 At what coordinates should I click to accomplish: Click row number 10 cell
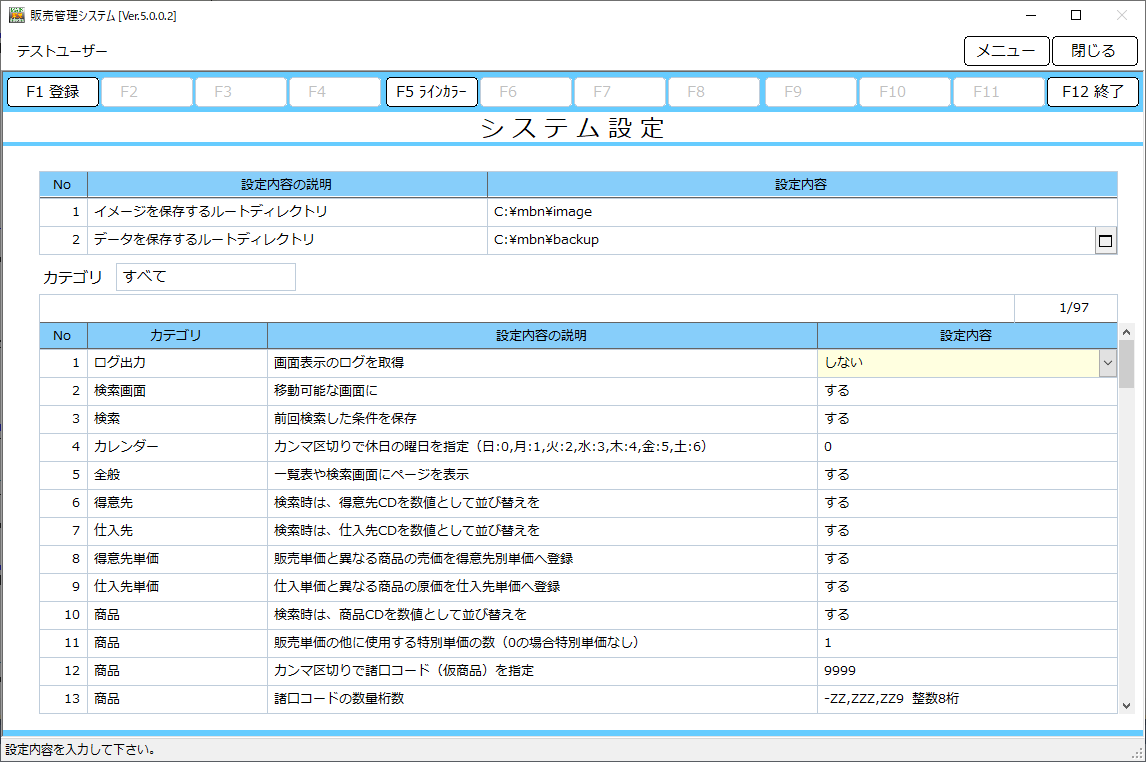click(63, 615)
